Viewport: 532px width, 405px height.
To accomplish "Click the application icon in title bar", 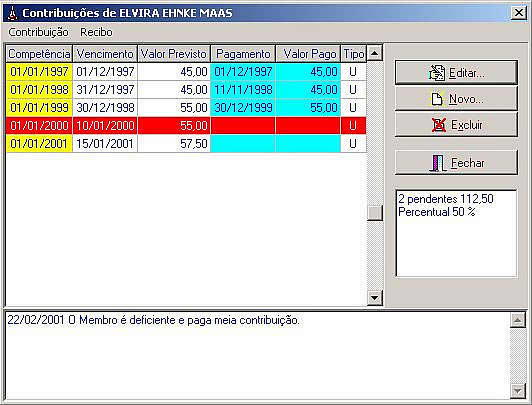I will [12, 13].
